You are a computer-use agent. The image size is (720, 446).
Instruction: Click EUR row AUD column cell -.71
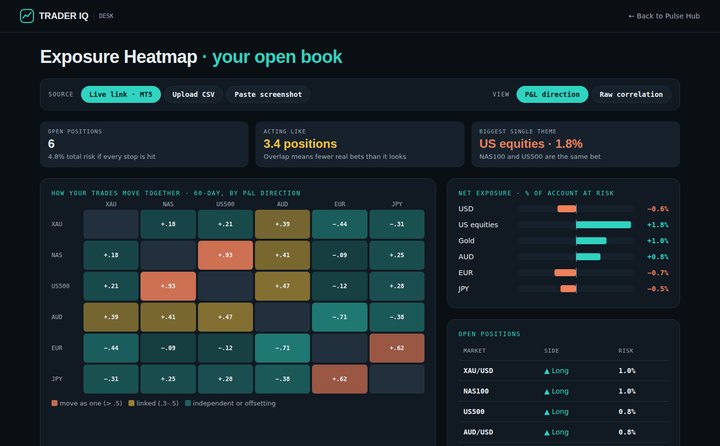282,348
